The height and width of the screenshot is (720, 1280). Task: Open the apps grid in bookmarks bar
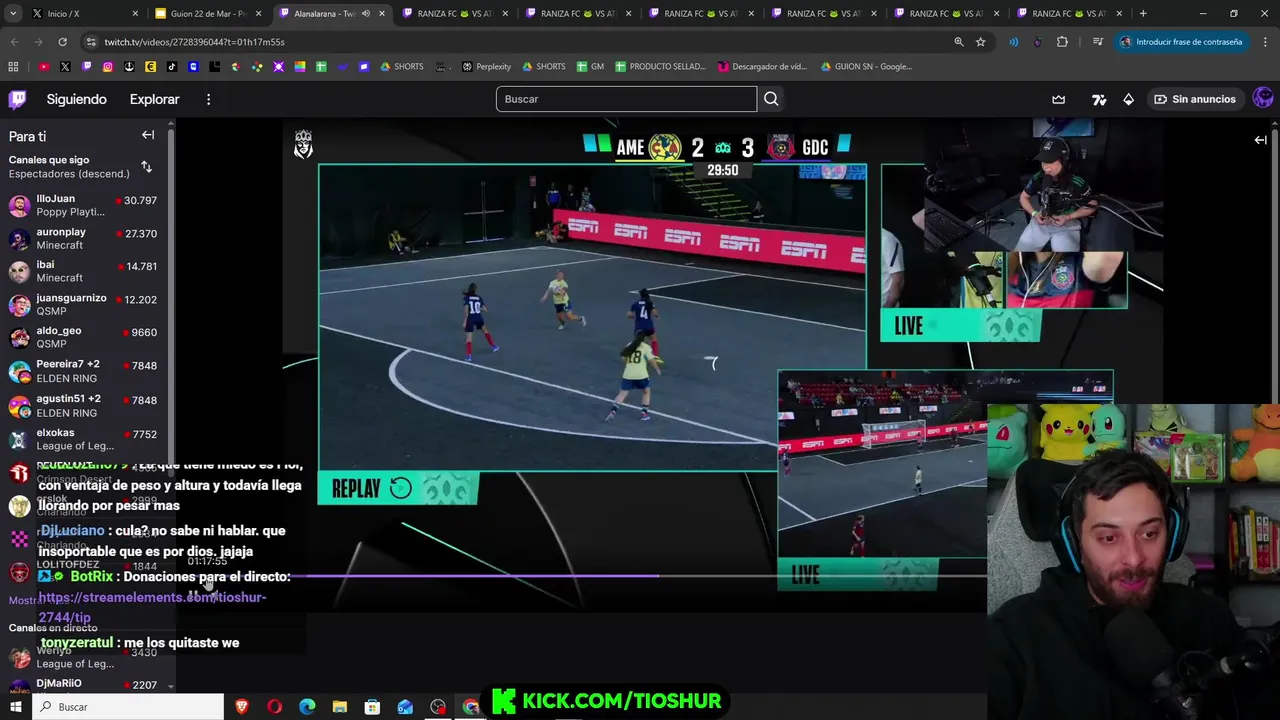coord(13,66)
